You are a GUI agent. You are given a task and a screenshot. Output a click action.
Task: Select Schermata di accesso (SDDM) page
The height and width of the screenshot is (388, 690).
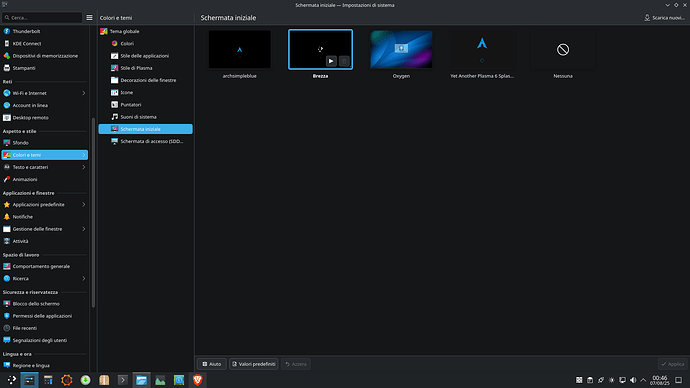(x=146, y=141)
